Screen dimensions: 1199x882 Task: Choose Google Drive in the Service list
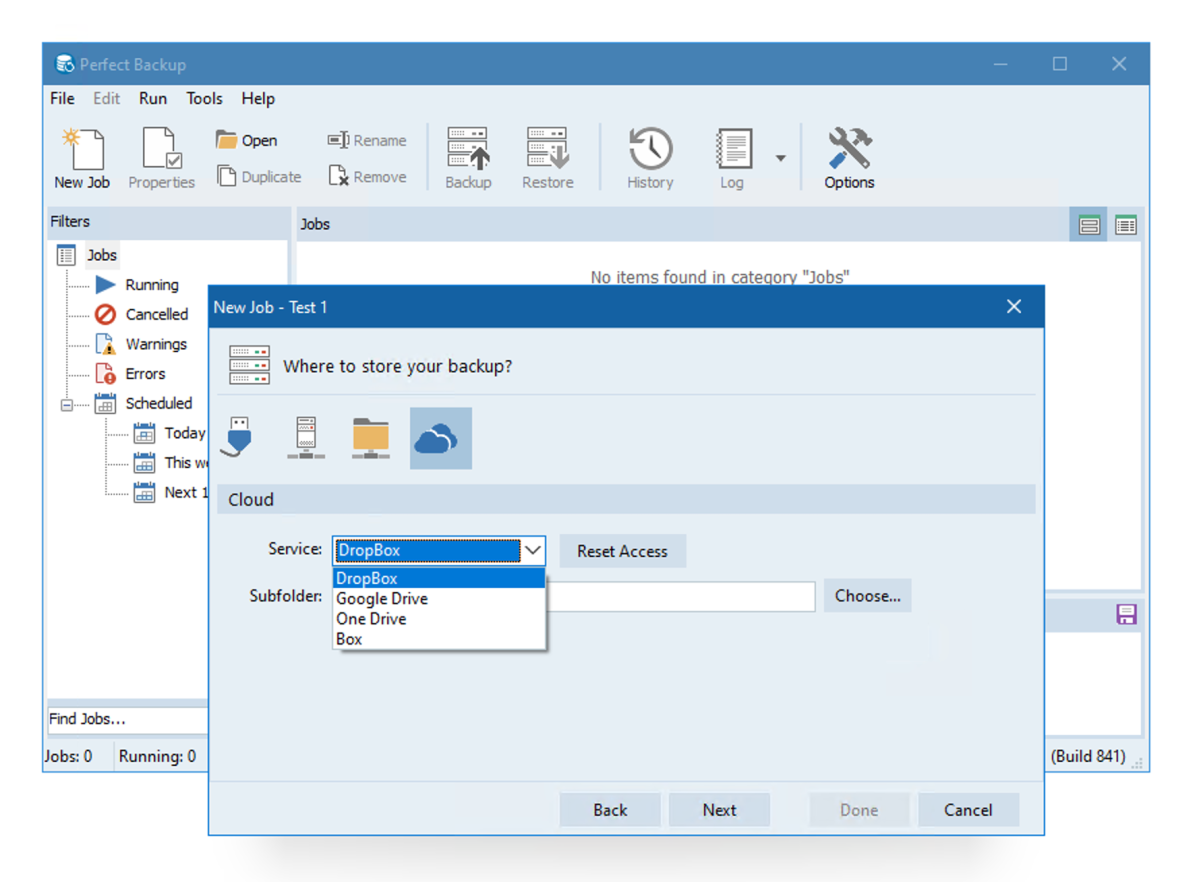tap(439, 598)
